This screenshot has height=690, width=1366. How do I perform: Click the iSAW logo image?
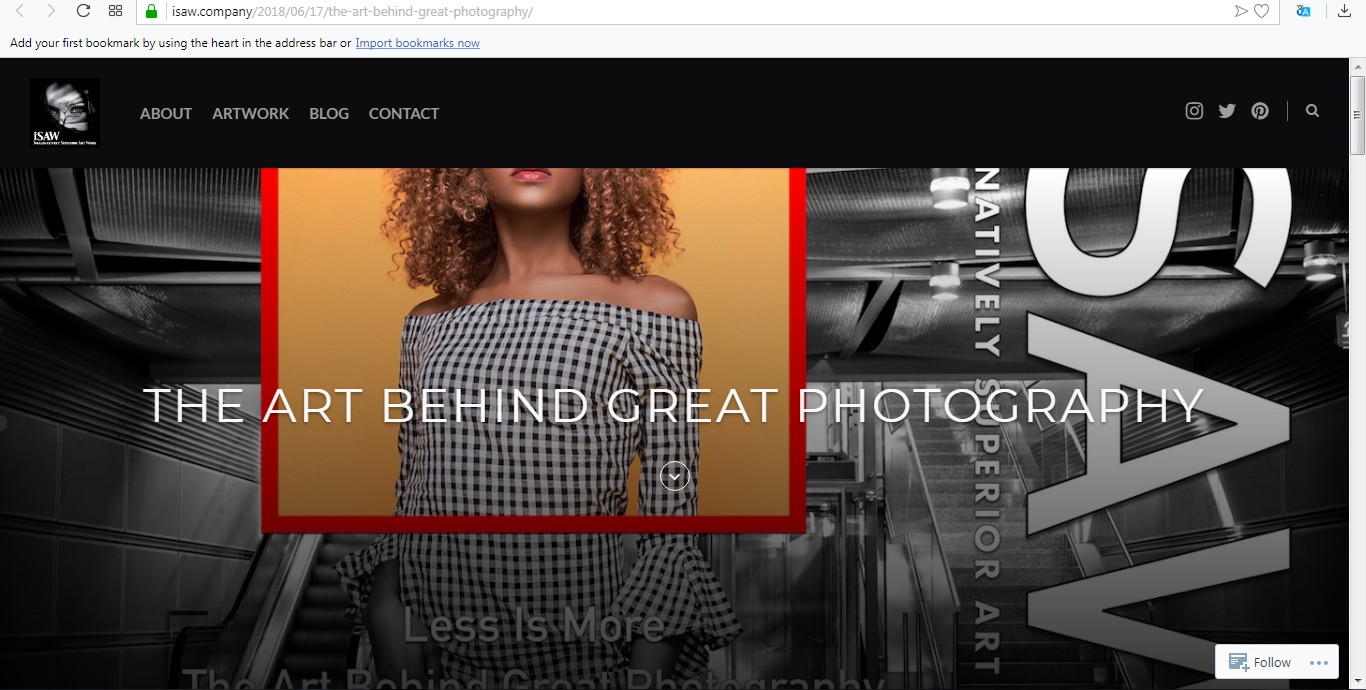tap(64, 112)
